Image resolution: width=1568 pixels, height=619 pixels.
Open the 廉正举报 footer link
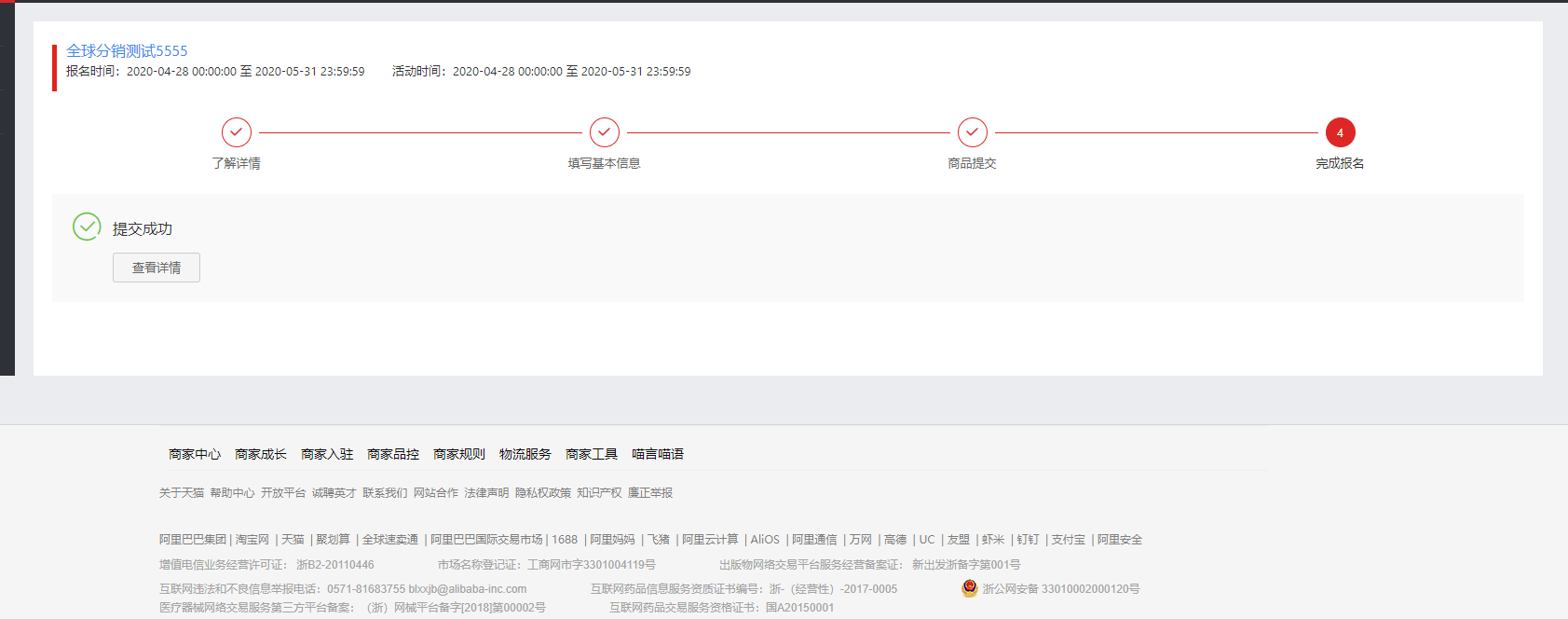(x=650, y=493)
